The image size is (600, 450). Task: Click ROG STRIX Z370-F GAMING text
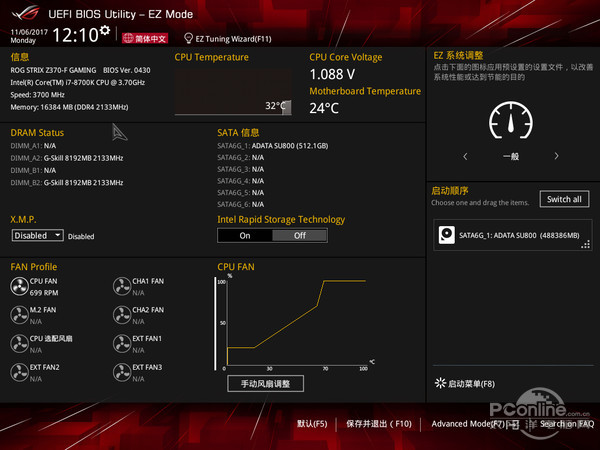(53, 70)
